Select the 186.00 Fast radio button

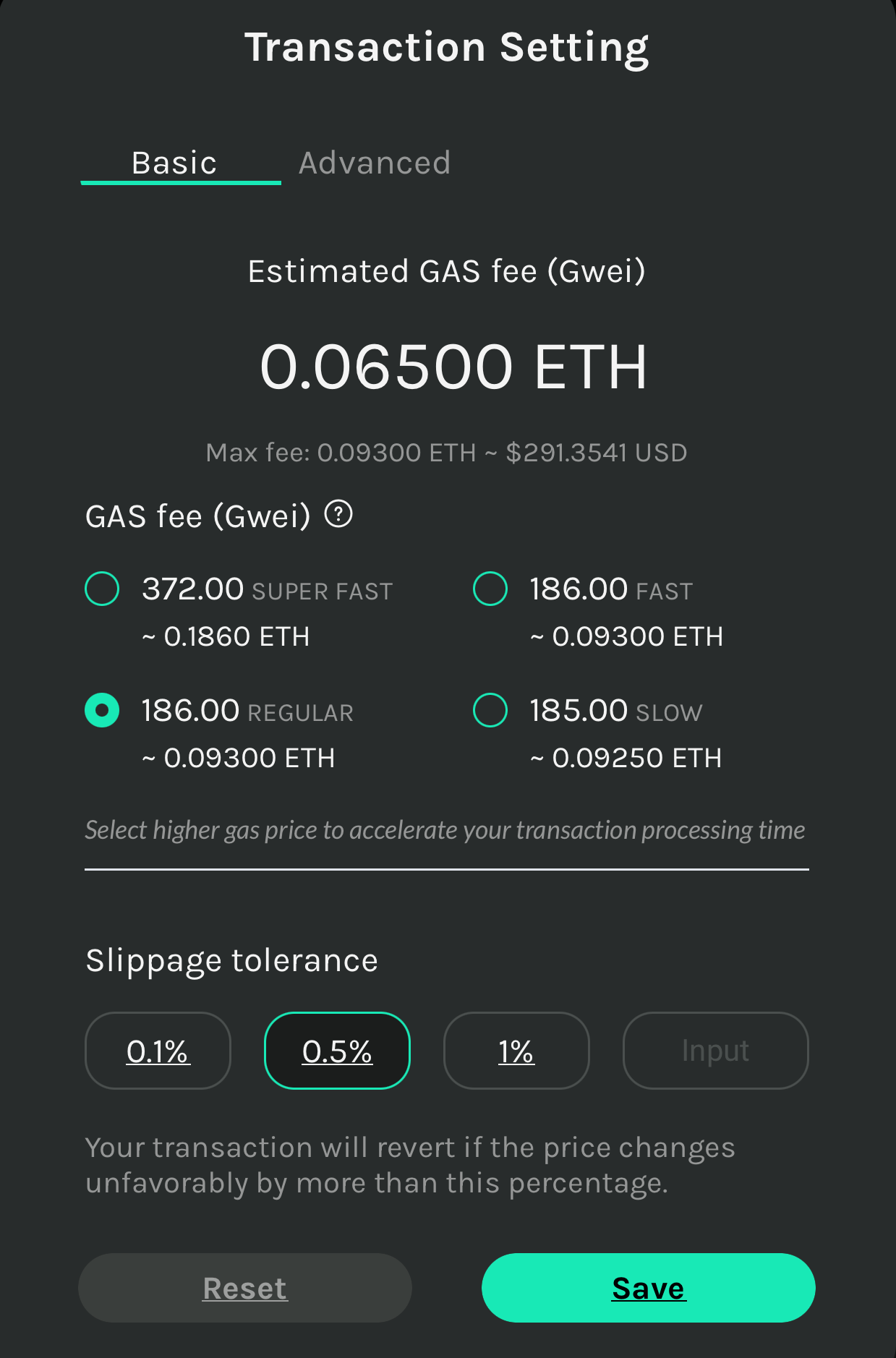[490, 589]
